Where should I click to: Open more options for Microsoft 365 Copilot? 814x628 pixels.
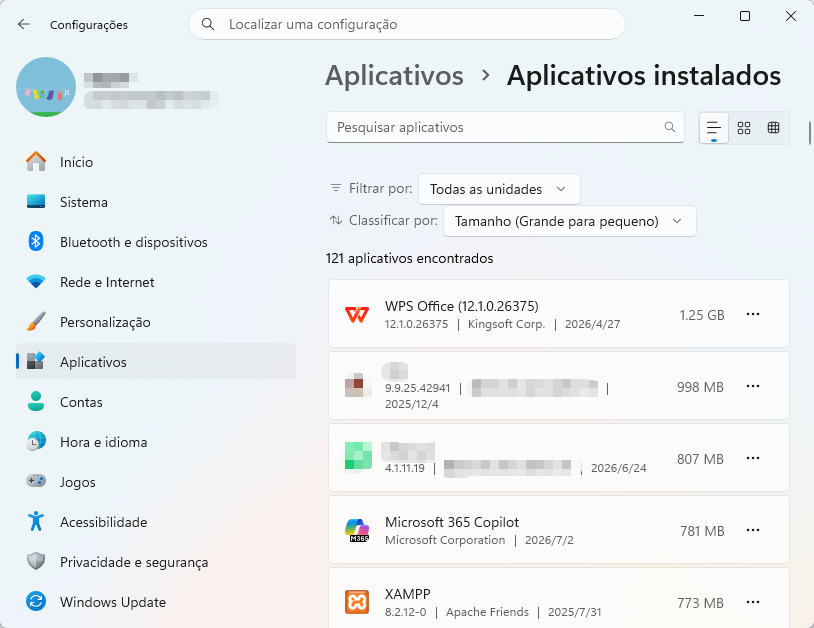(x=753, y=530)
